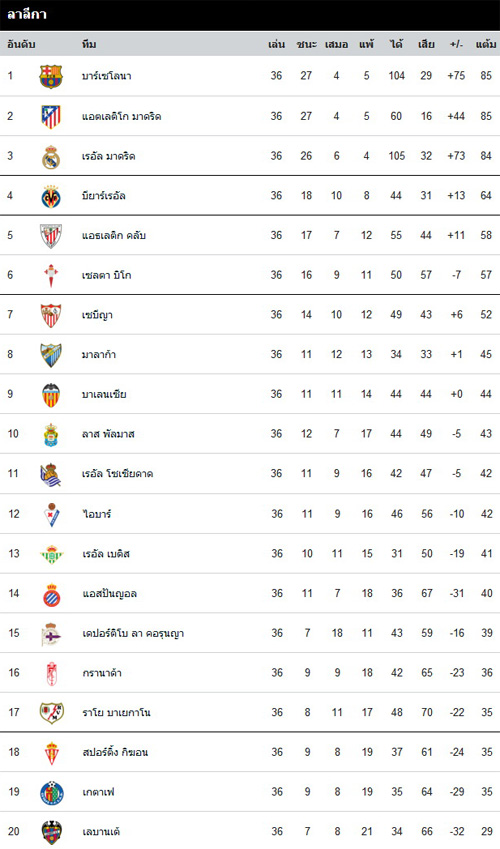
Task: Click the Atletico Madrid crest icon
Action: click(x=51, y=116)
